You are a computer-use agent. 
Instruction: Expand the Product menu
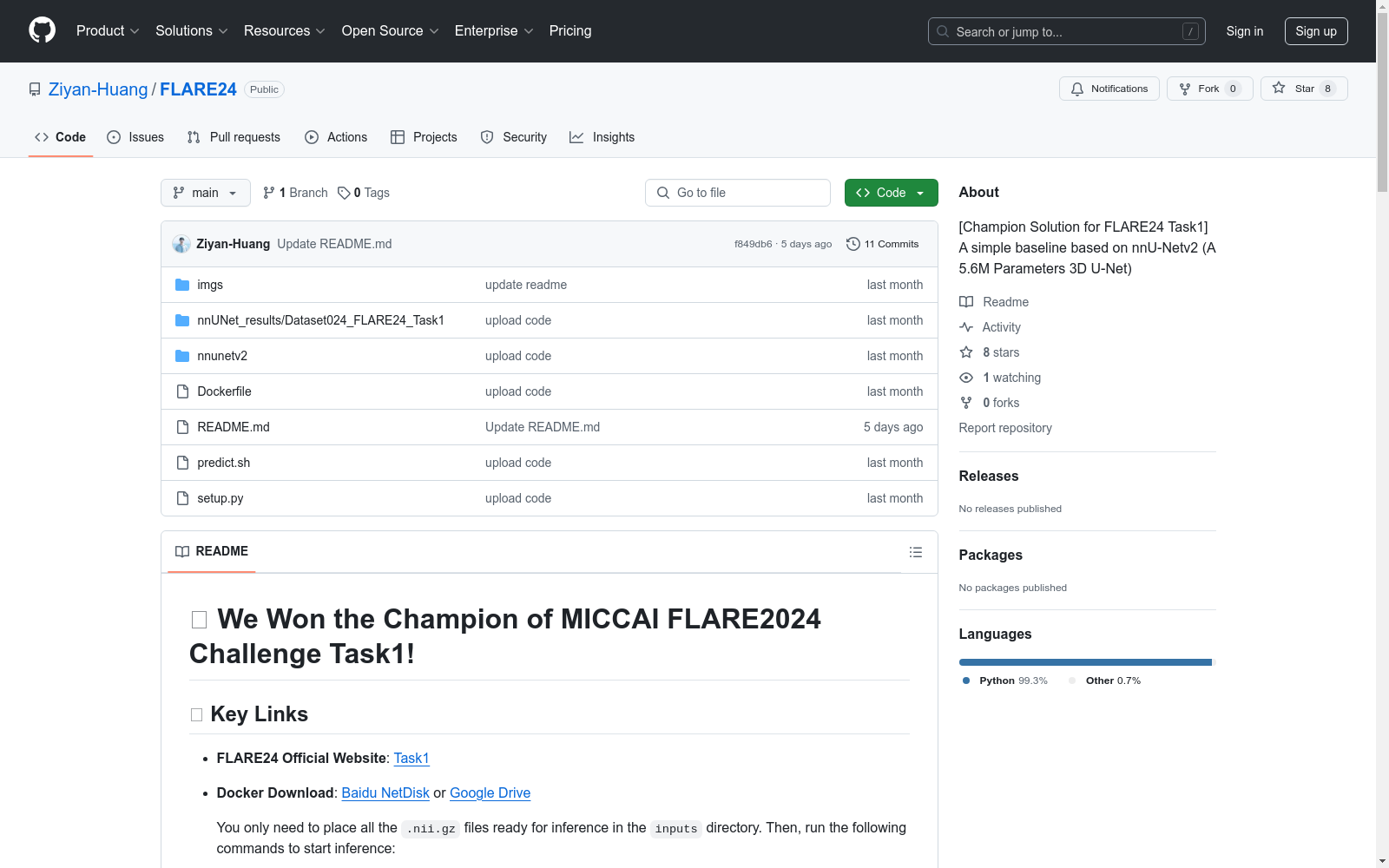tap(108, 31)
